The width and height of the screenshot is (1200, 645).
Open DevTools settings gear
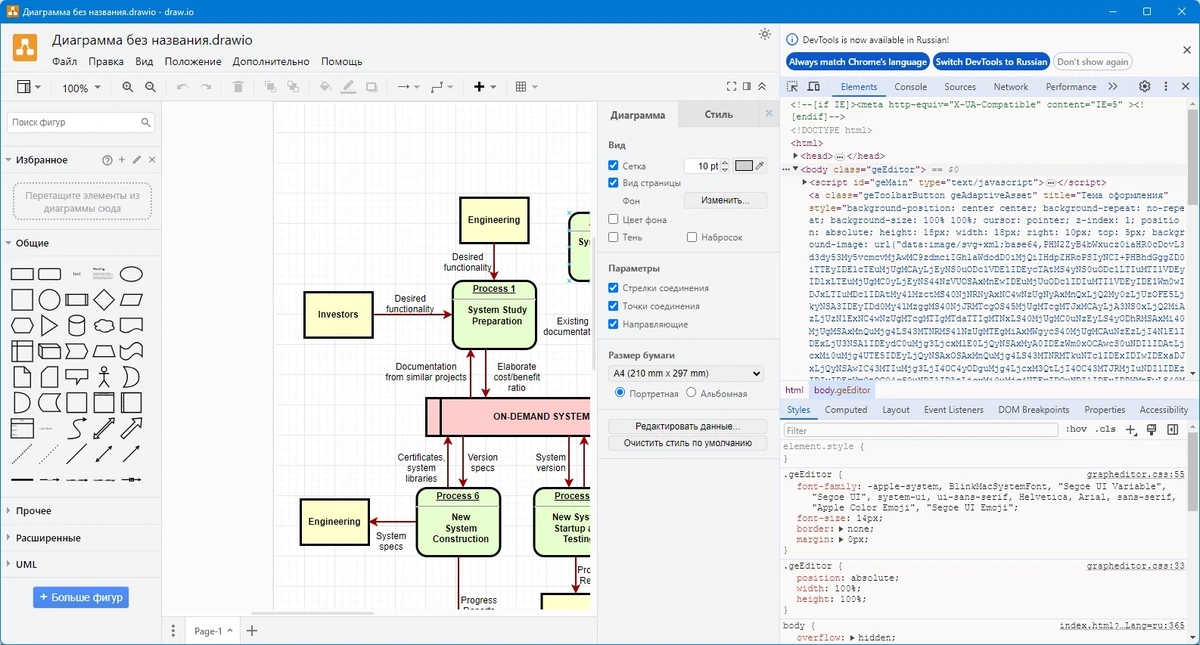[x=1145, y=87]
